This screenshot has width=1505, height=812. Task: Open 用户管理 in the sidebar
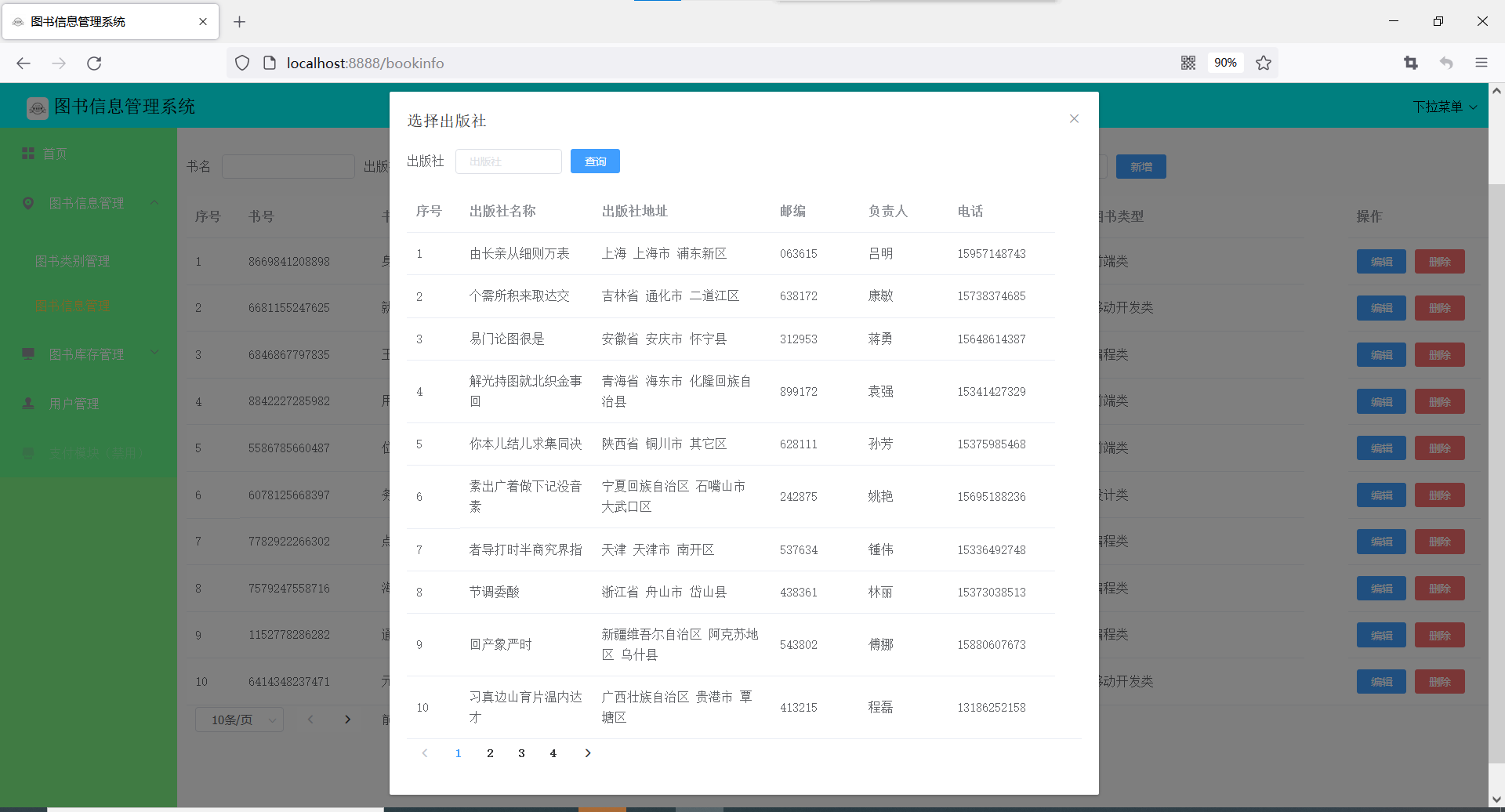pyautogui.click(x=89, y=404)
